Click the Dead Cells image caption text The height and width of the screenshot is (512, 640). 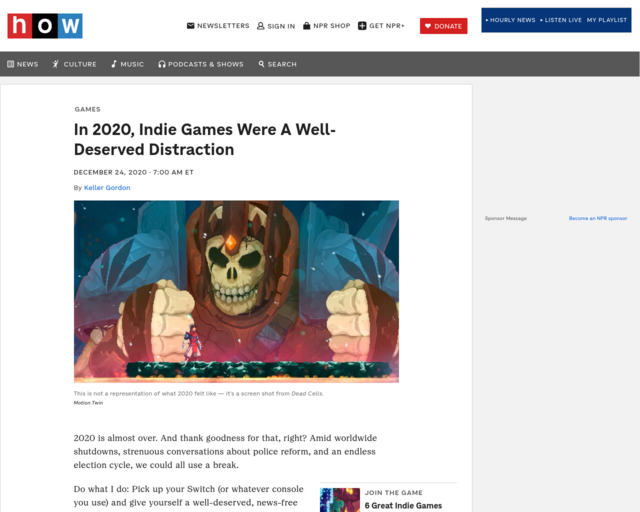coord(198,394)
